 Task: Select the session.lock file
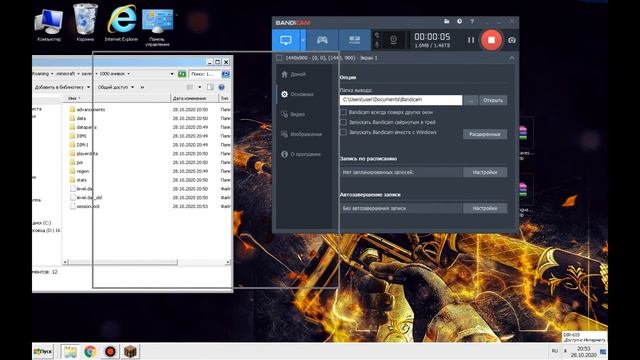click(x=84, y=206)
